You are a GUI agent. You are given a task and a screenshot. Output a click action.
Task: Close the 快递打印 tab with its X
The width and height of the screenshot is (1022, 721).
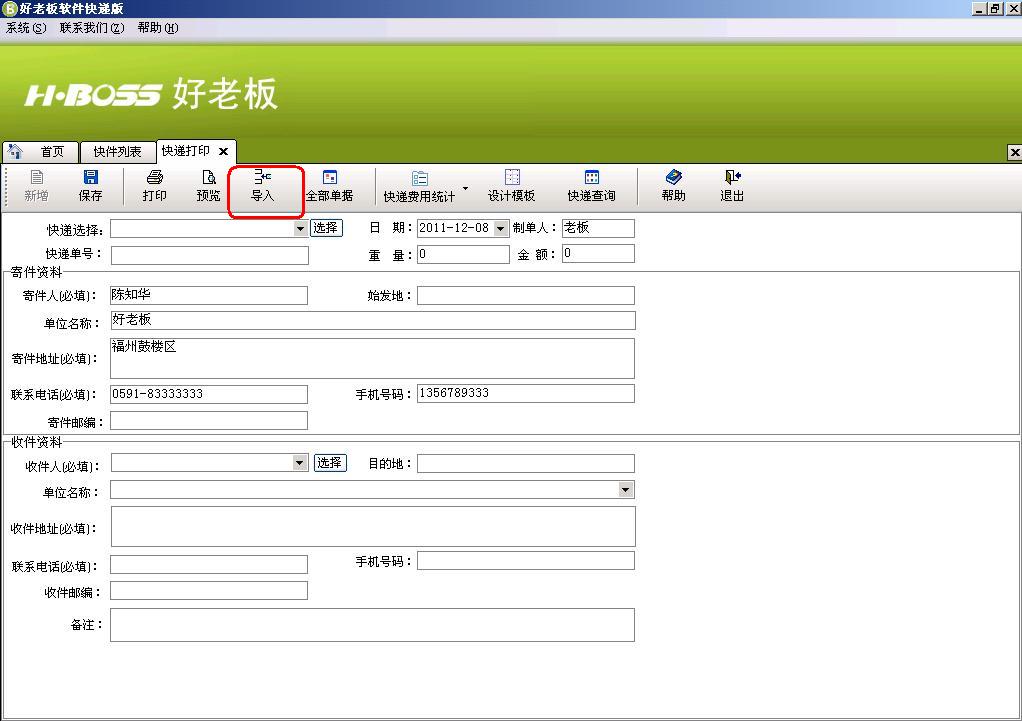click(x=224, y=151)
